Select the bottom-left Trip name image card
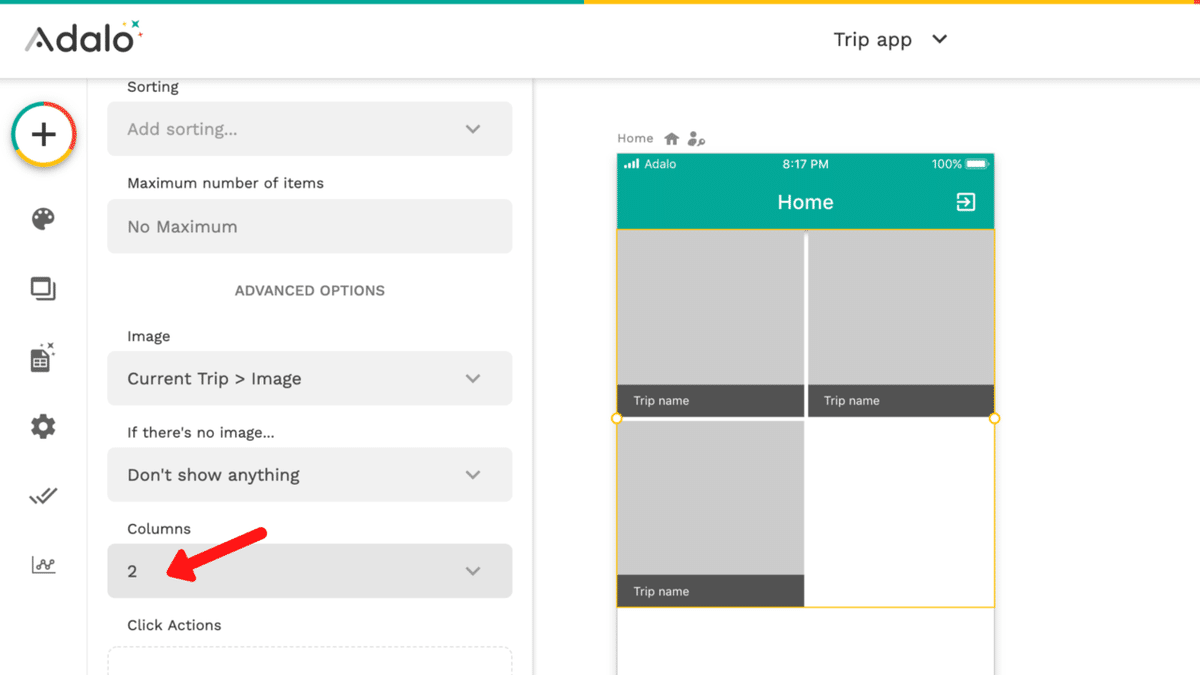This screenshot has width=1200, height=675. coord(711,514)
